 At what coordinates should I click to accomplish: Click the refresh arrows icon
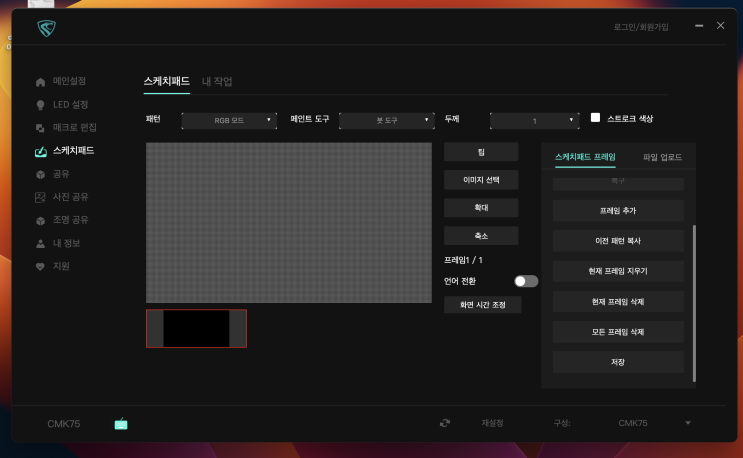pos(444,423)
